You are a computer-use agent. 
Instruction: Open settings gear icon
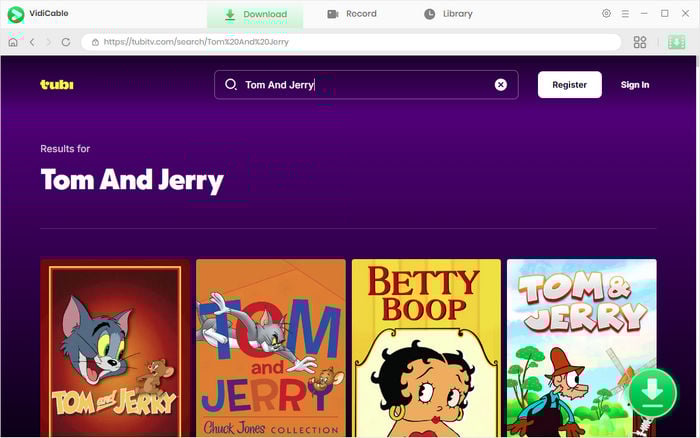(606, 13)
